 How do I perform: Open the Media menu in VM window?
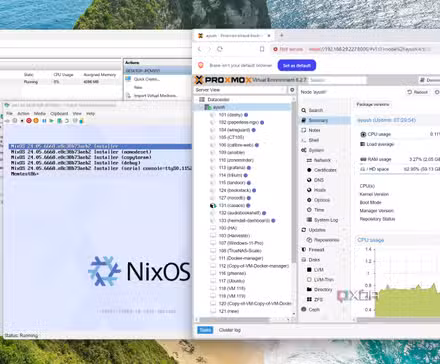pyautogui.click(x=40, y=114)
